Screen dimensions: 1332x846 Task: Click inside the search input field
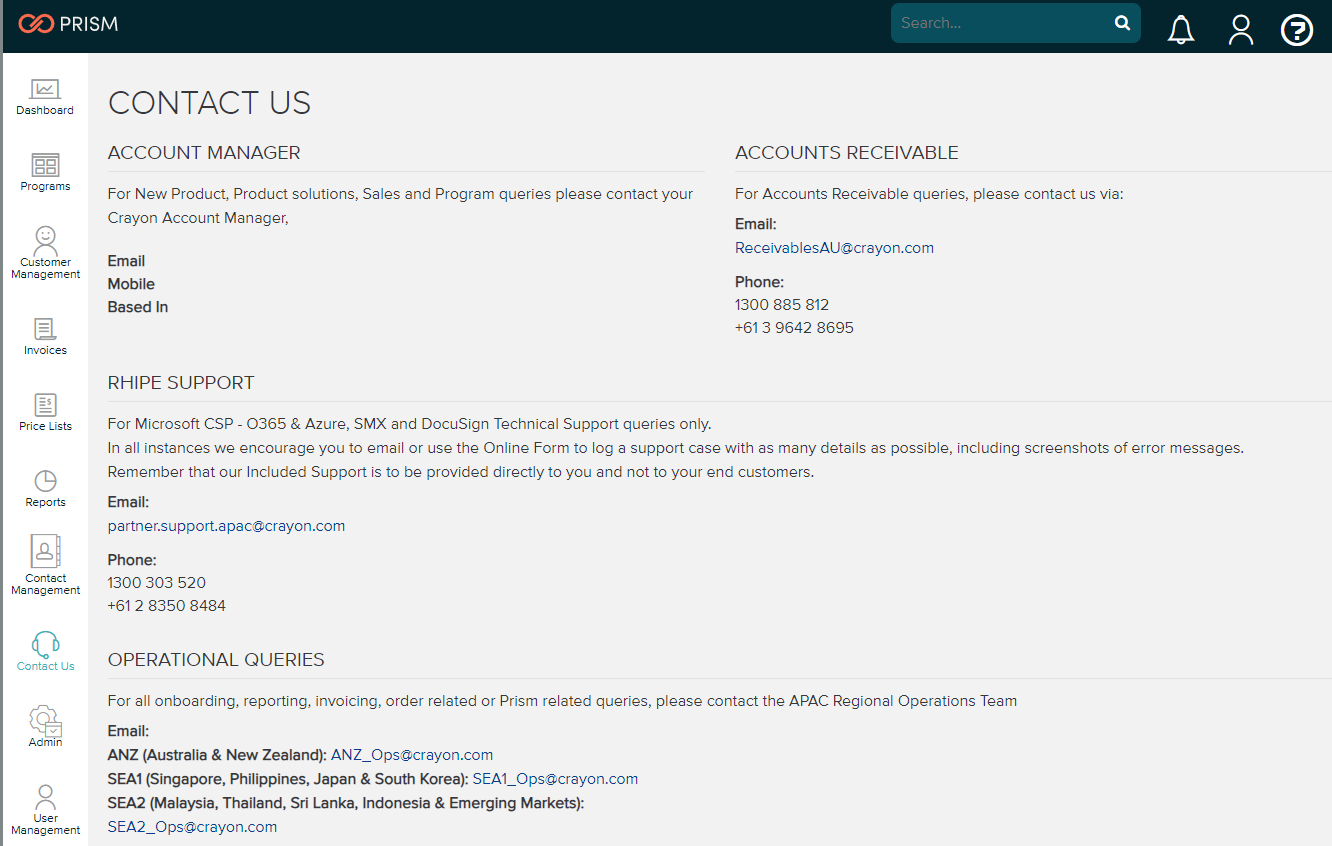1000,22
